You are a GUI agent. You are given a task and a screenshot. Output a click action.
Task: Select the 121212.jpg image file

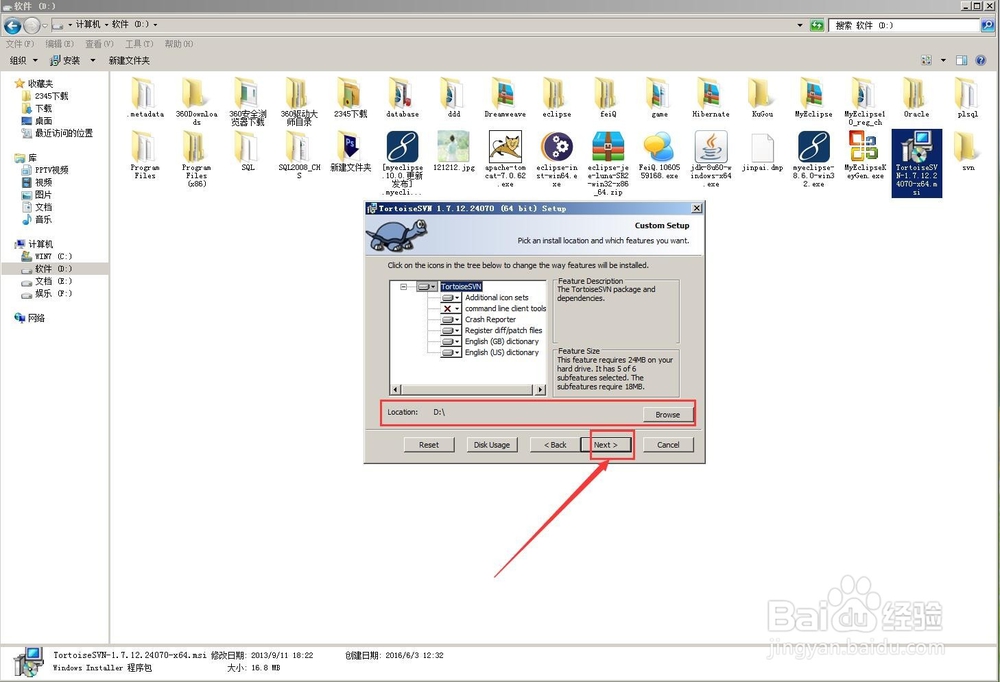click(x=453, y=151)
